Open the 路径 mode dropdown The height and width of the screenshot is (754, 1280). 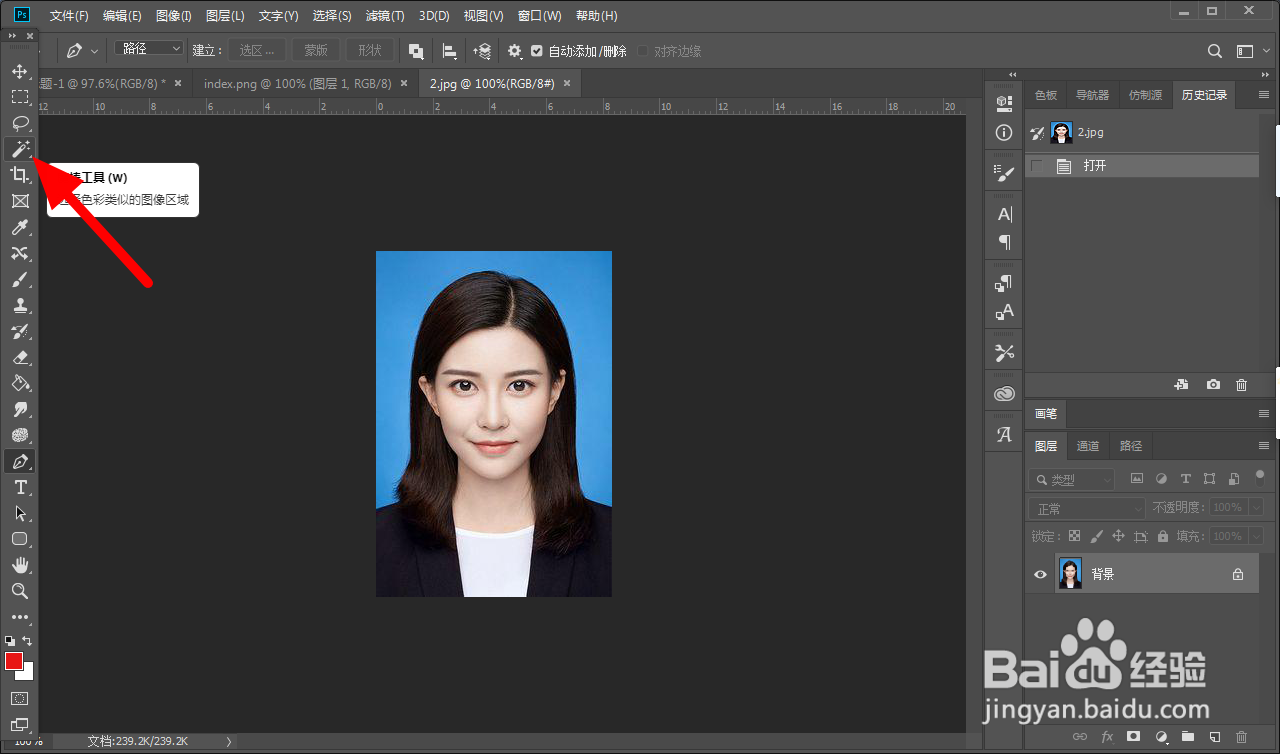click(x=149, y=49)
